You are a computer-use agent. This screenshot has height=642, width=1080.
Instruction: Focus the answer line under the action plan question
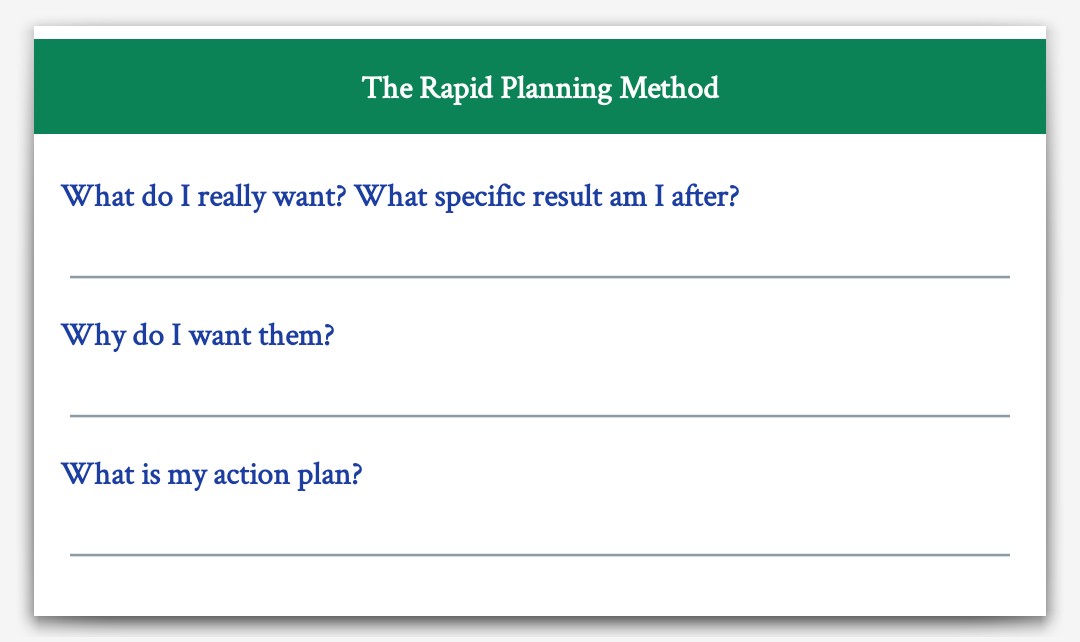[540, 555]
